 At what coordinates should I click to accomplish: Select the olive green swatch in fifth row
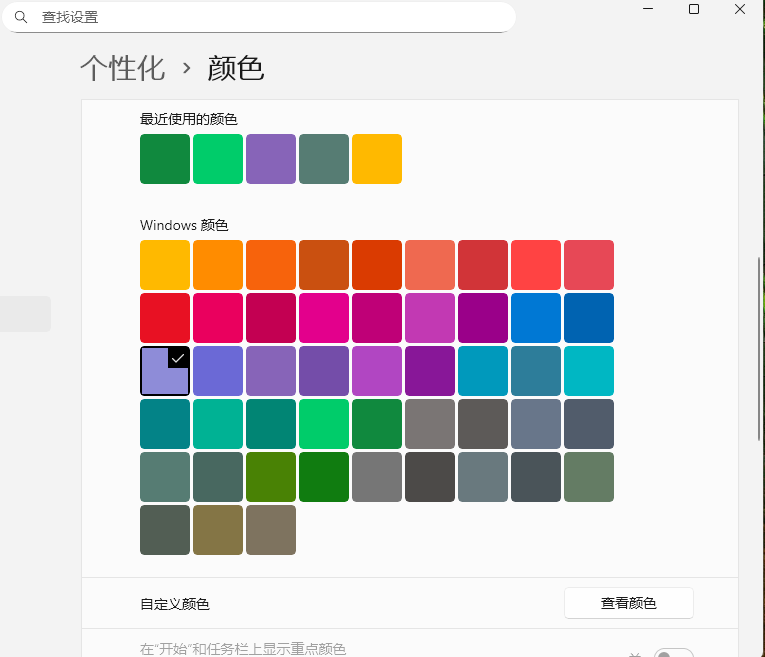[x=271, y=477]
